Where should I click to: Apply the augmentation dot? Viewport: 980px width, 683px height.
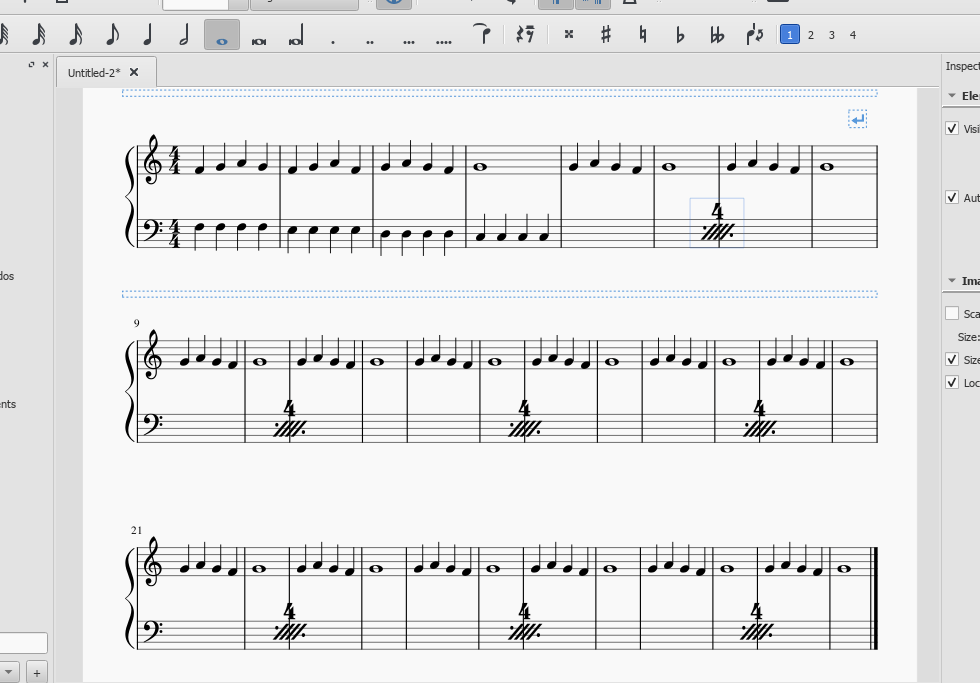[x=331, y=34]
